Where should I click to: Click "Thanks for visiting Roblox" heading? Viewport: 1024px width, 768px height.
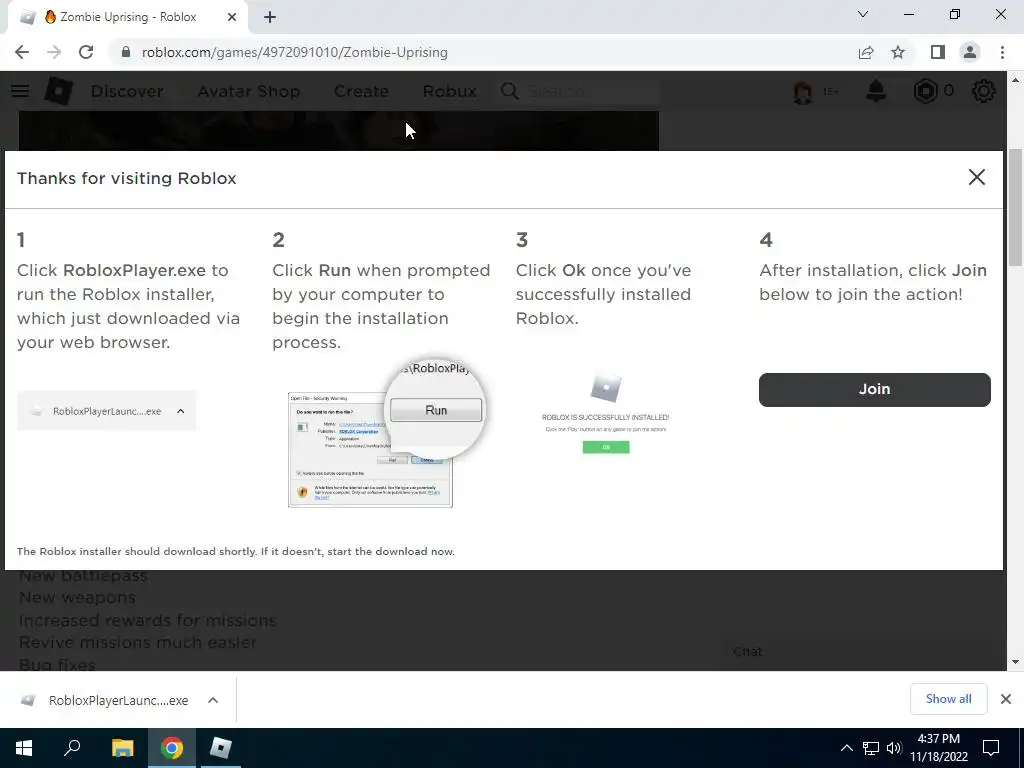tap(127, 178)
